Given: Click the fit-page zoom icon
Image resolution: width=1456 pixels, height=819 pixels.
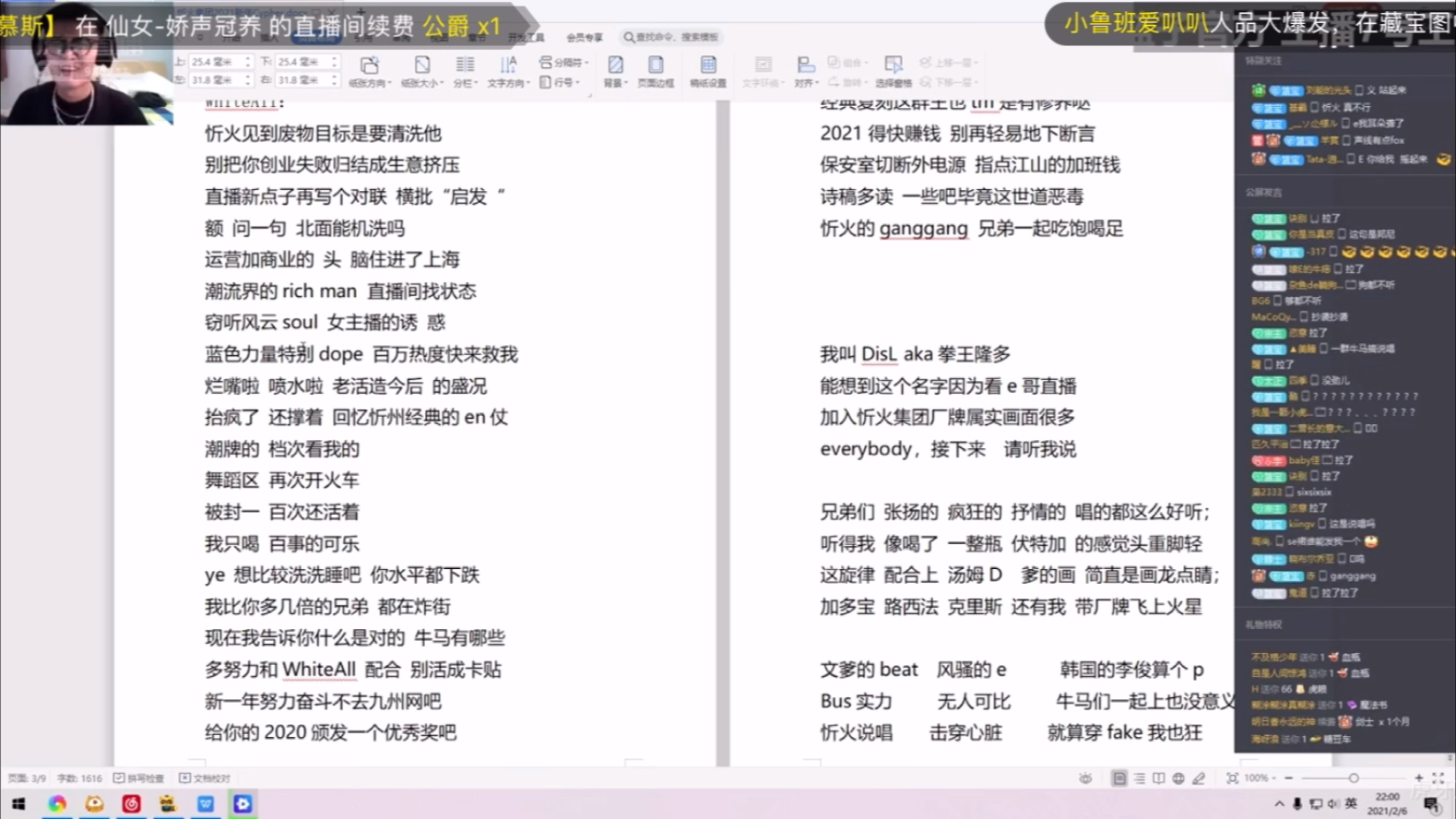Looking at the screenshot, I should (x=1232, y=778).
